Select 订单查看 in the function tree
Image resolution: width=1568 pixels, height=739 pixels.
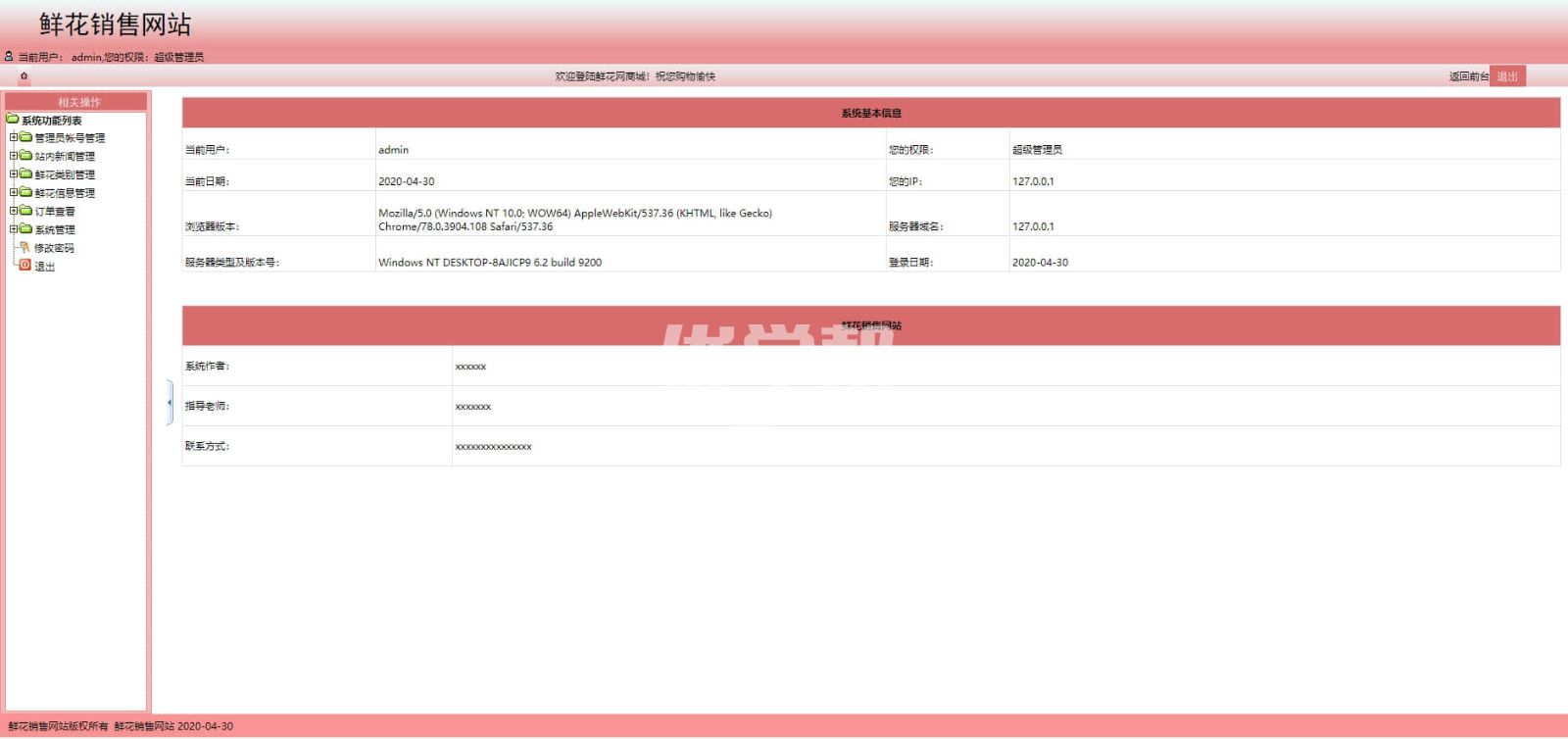[x=55, y=212]
